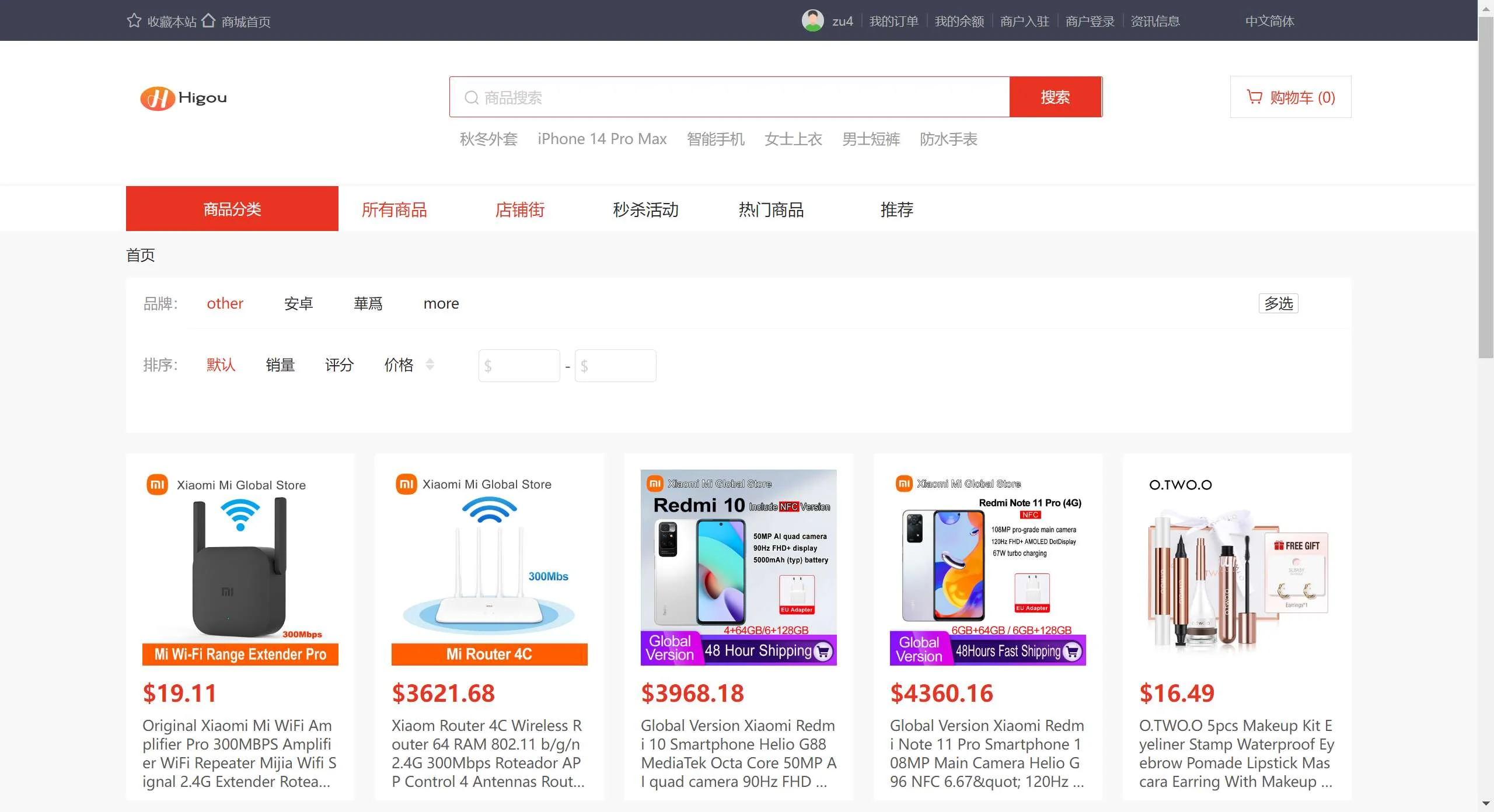Image resolution: width=1494 pixels, height=812 pixels.
Task: Click the shopping cart icon
Action: coord(1254,97)
